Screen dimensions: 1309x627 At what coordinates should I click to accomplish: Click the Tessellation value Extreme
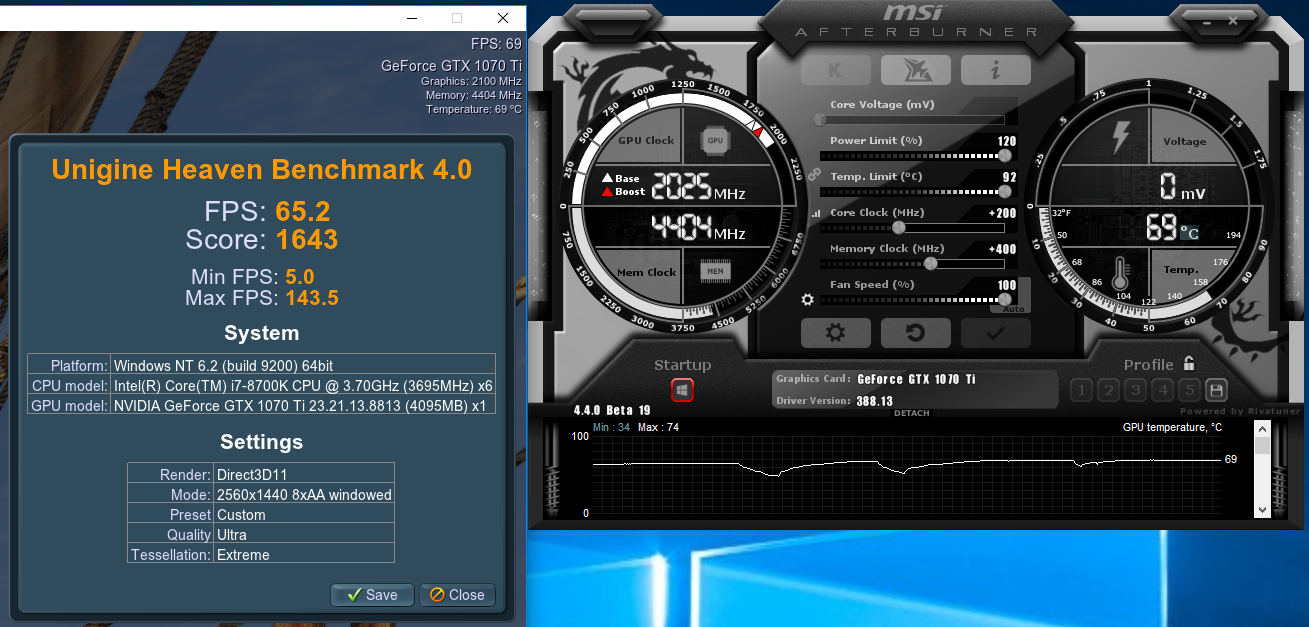(243, 554)
